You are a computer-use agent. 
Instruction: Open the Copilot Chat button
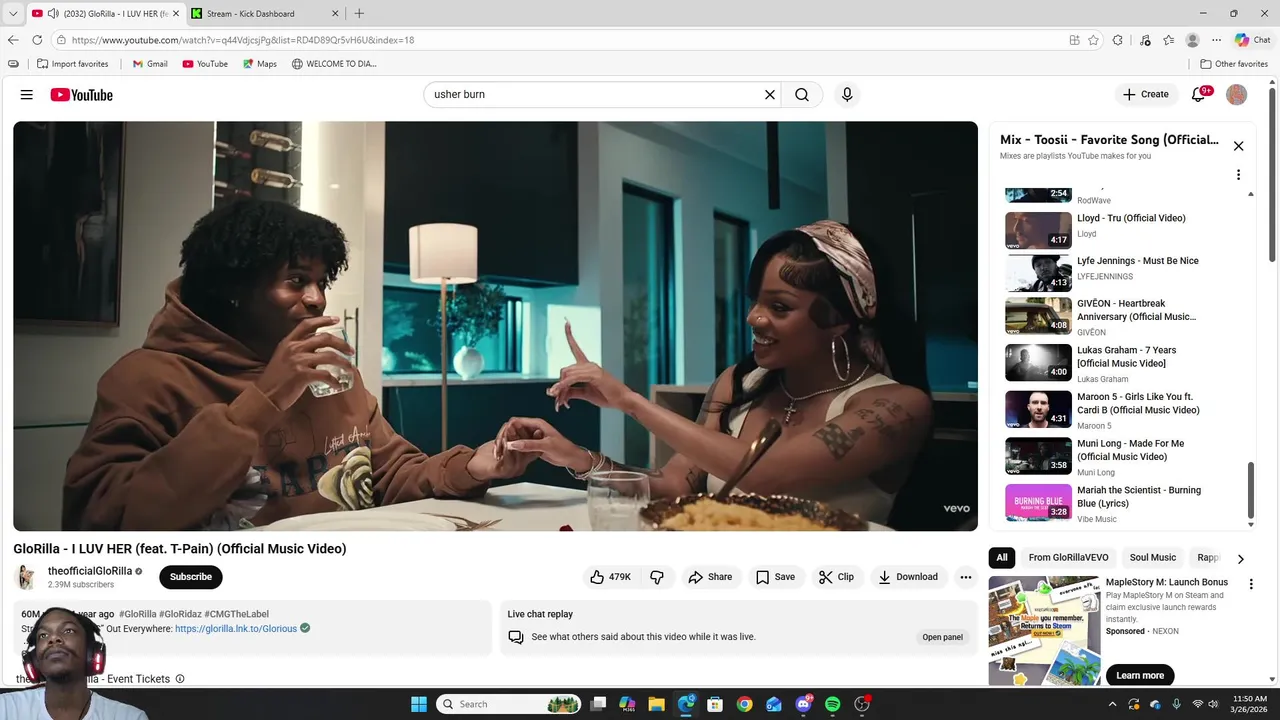click(1252, 40)
